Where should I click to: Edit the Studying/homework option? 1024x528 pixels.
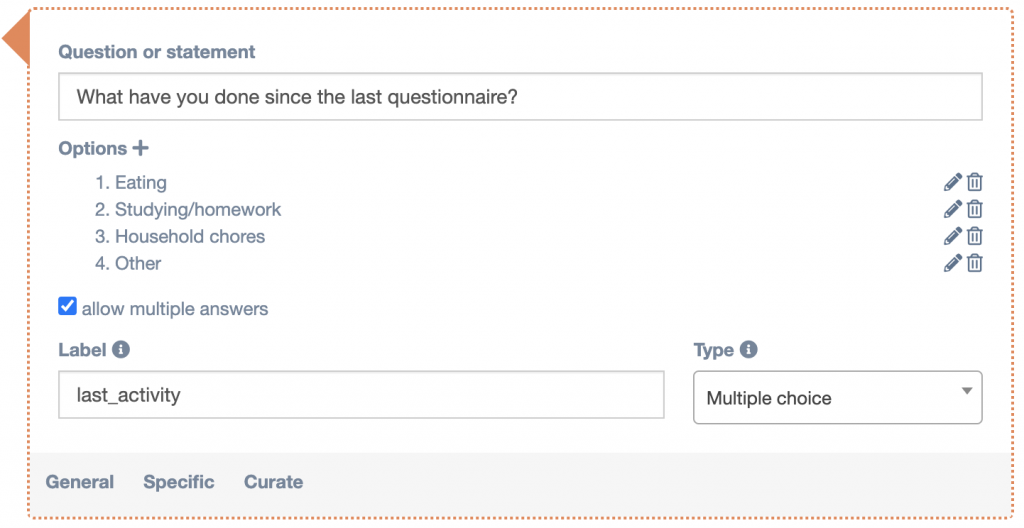point(952,209)
